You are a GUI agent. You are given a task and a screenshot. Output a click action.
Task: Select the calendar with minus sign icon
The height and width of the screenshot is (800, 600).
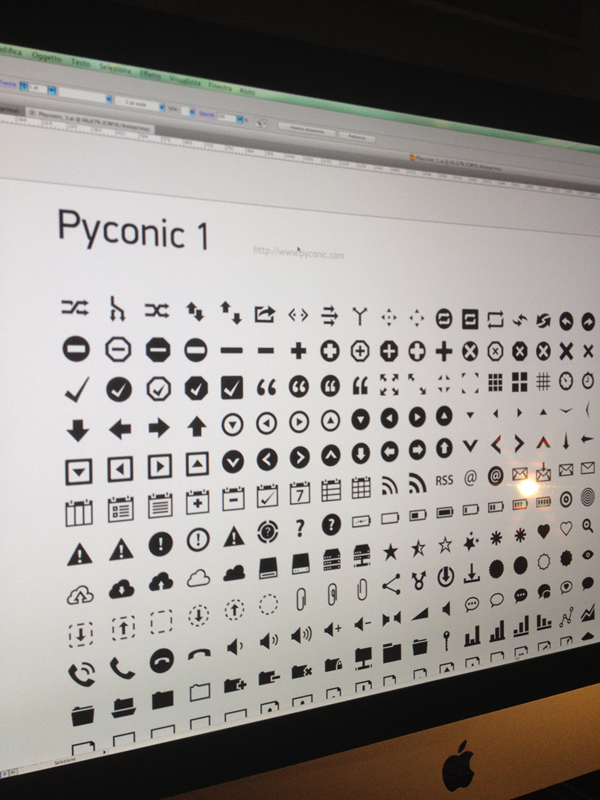(x=233, y=498)
